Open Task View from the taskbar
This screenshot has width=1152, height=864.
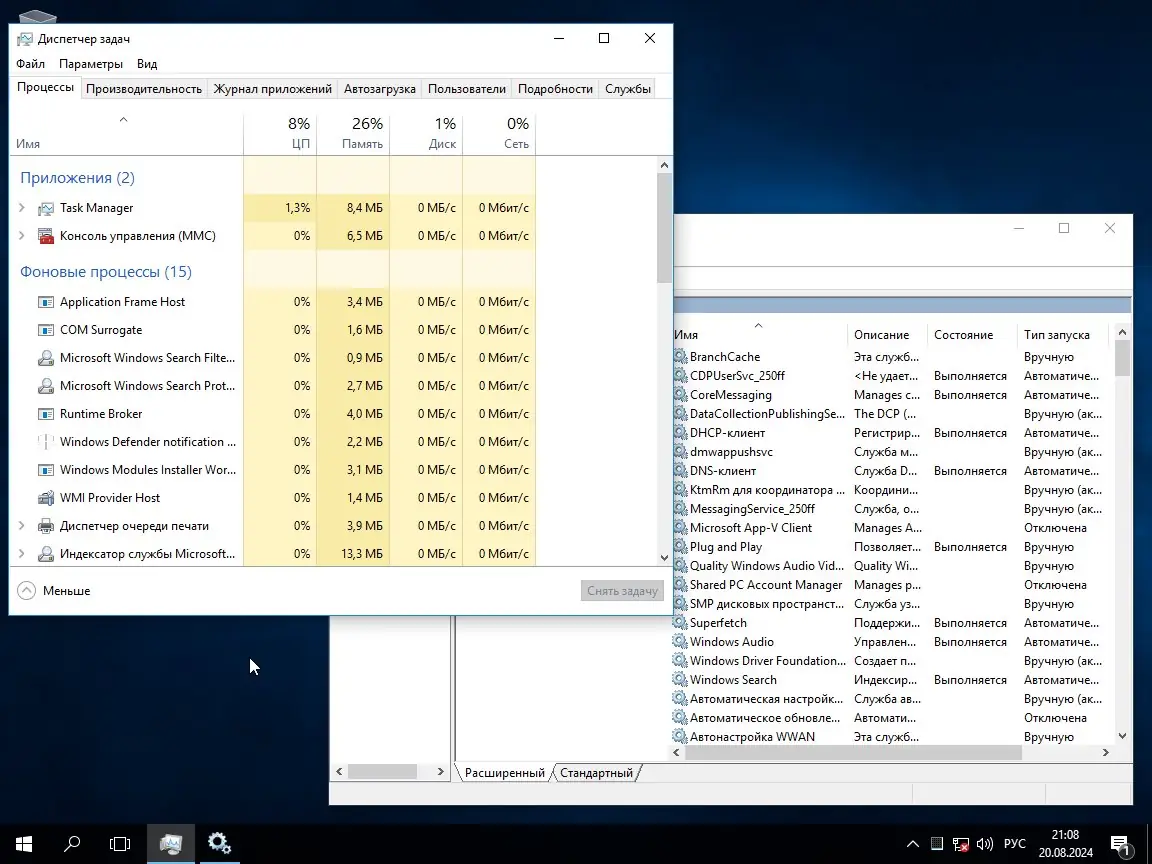coord(119,843)
